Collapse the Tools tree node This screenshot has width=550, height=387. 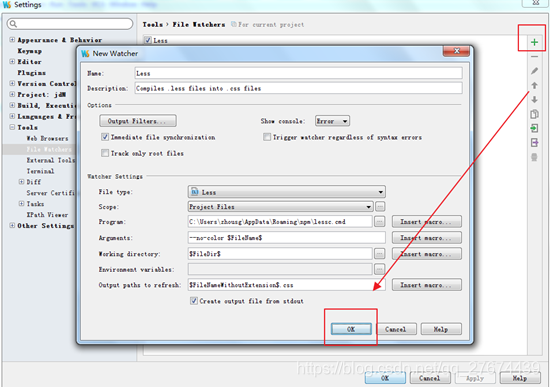[x=12, y=127]
